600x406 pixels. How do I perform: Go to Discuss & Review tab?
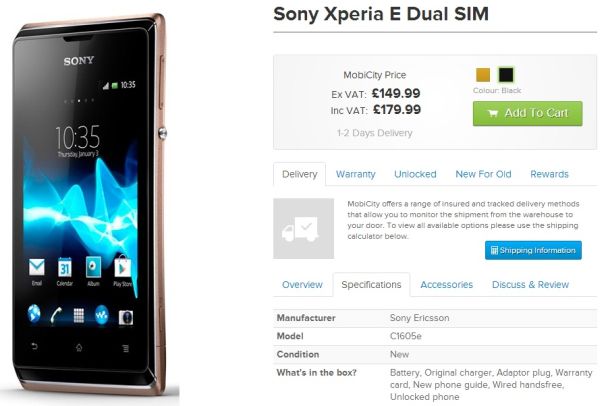point(530,285)
